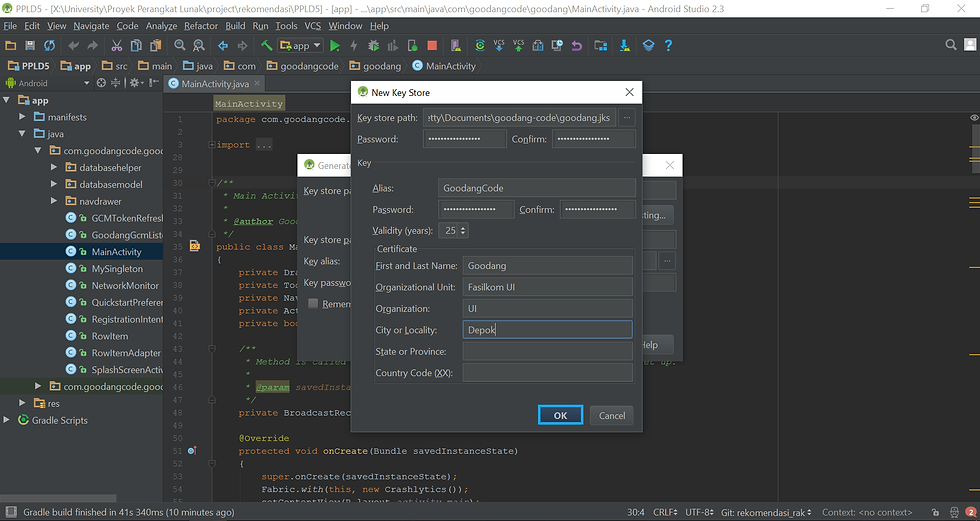Click the Project panel settings gear icon
The width and height of the screenshot is (980, 521).
[136, 83]
